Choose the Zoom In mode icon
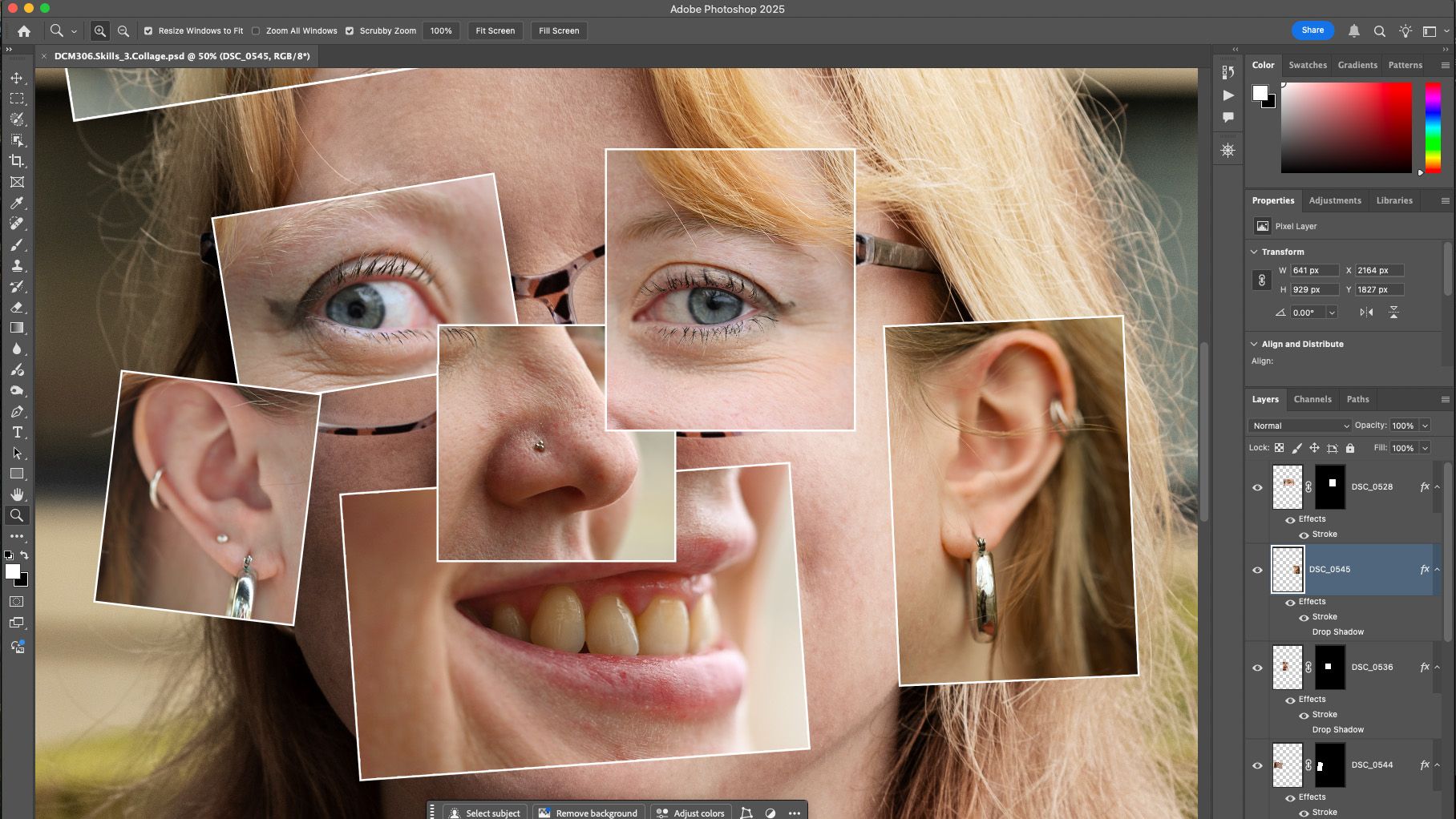This screenshot has height=819, width=1456. tap(99, 30)
